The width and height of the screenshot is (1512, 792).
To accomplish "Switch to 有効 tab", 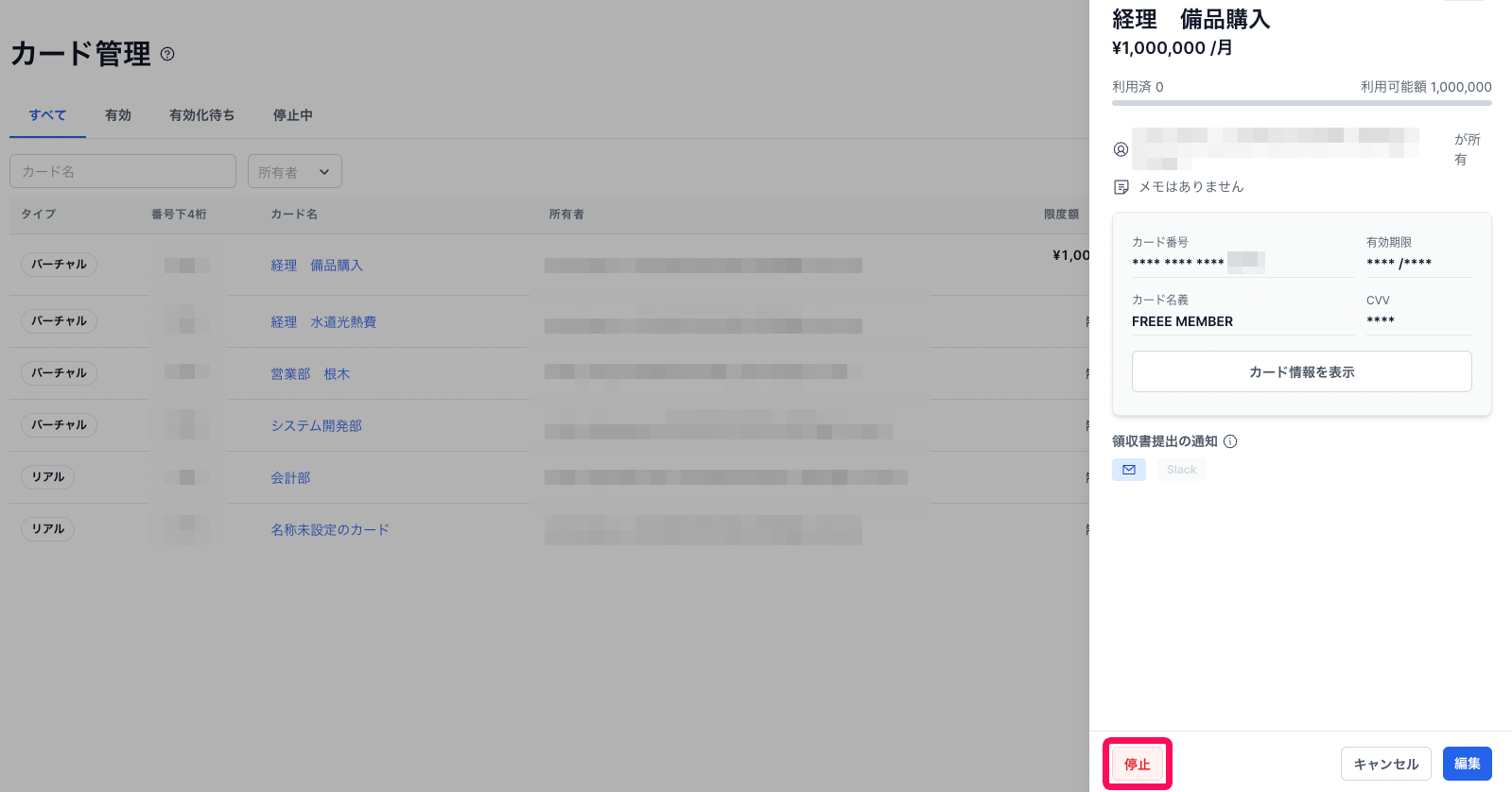I will pyautogui.click(x=118, y=115).
